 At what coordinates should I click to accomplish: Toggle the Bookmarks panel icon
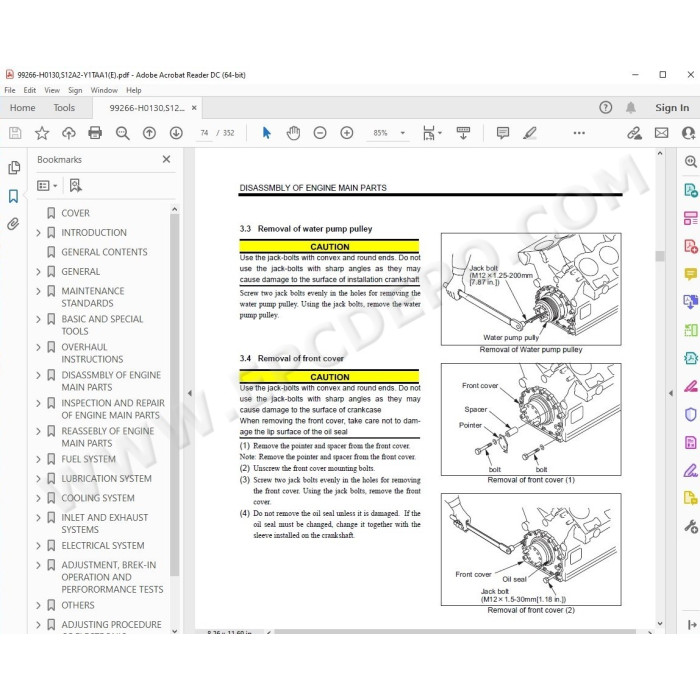[x=13, y=196]
